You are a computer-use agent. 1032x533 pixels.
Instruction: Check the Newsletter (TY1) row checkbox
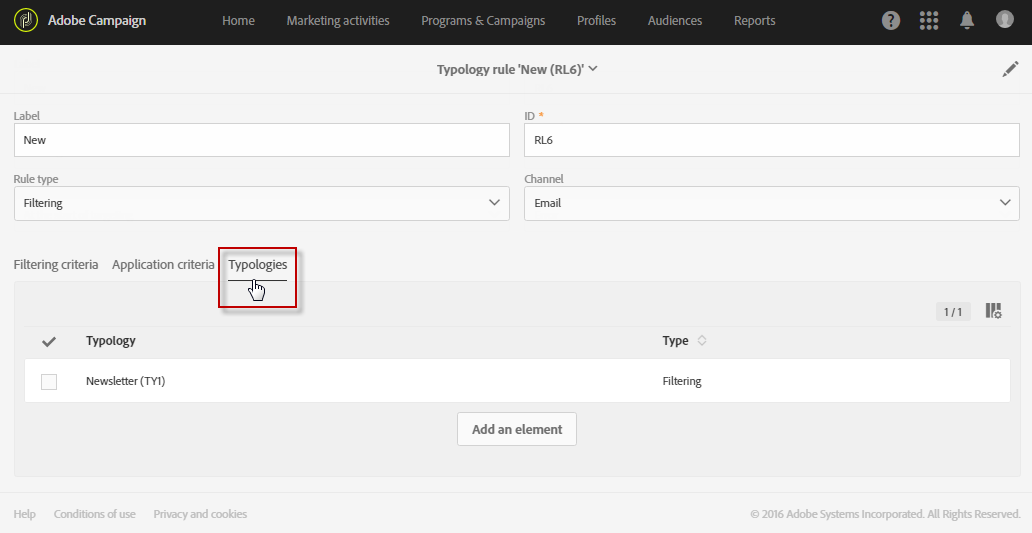pyautogui.click(x=49, y=381)
